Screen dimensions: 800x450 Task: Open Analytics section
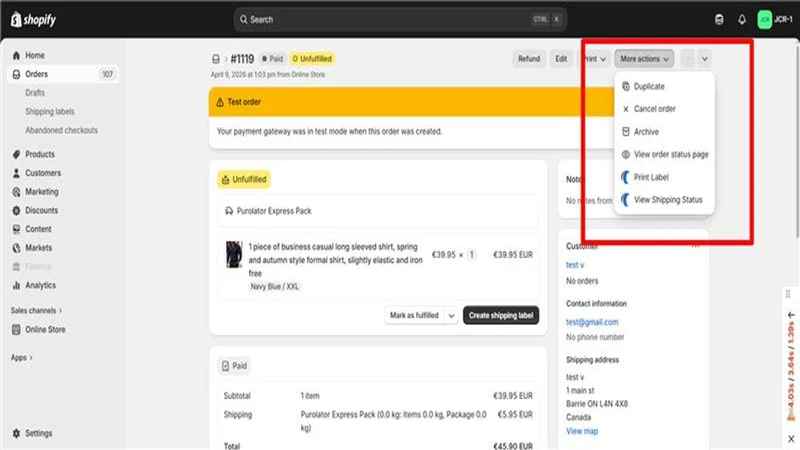pos(40,285)
